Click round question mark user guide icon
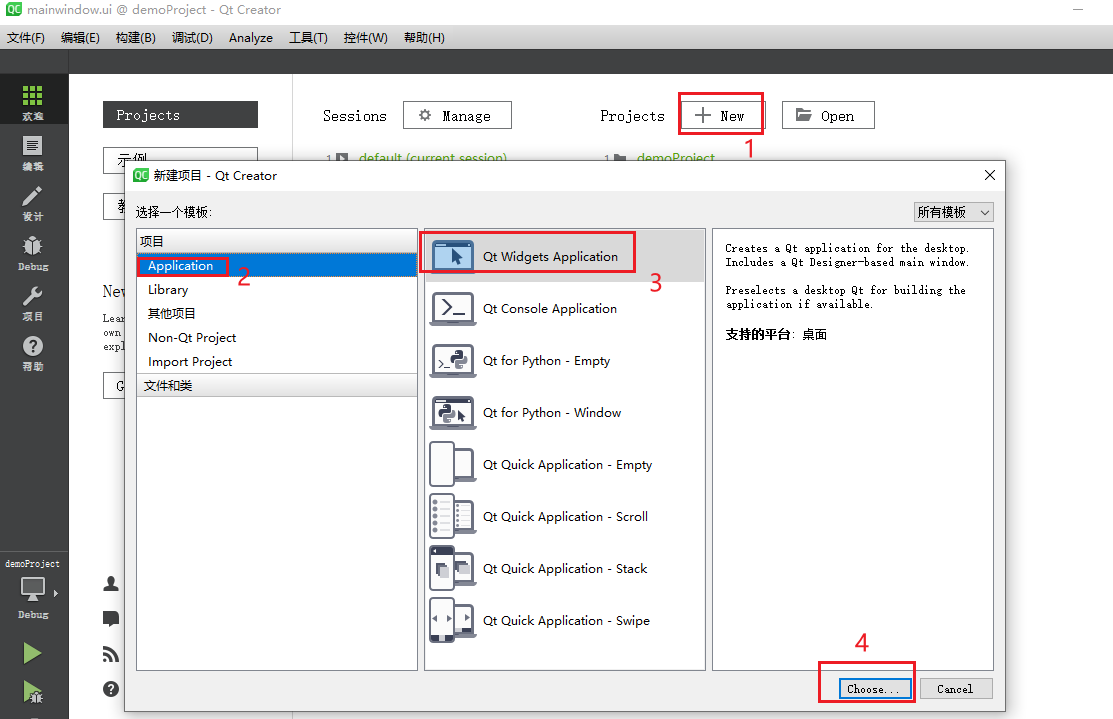This screenshot has width=1113, height=719. (111, 688)
